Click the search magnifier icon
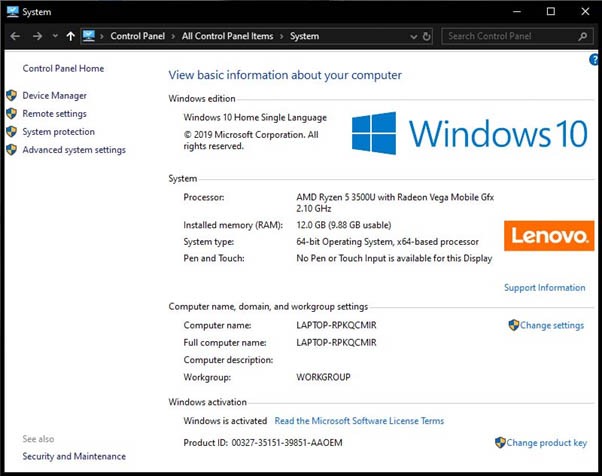 tap(582, 36)
